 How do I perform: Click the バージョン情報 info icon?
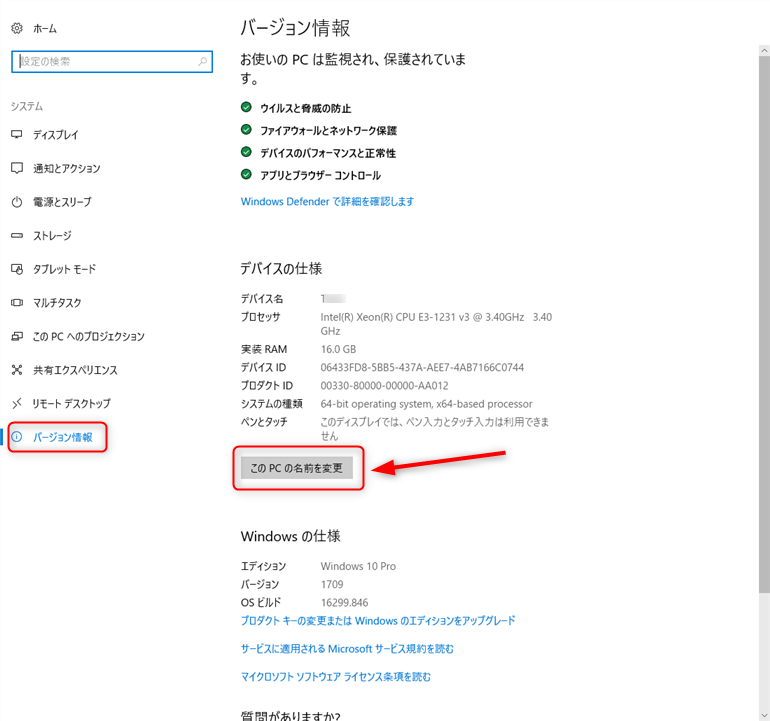tap(17, 437)
